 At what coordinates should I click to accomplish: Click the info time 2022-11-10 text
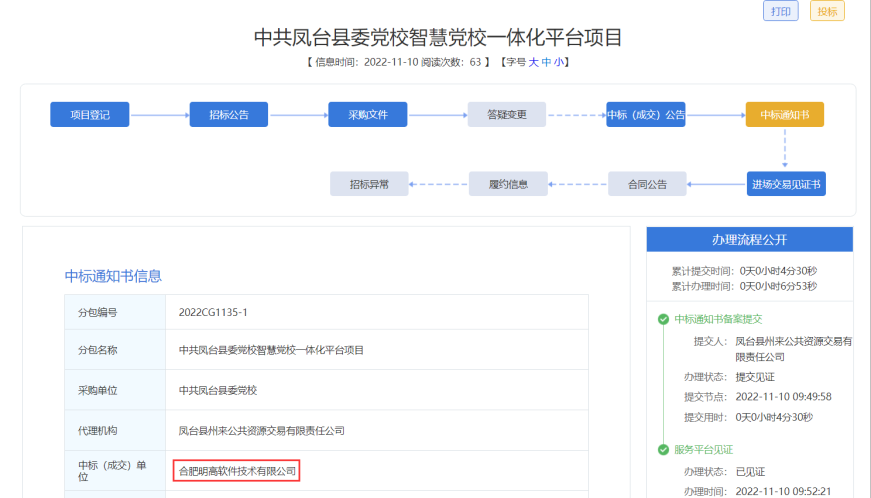pyautogui.click(x=391, y=62)
